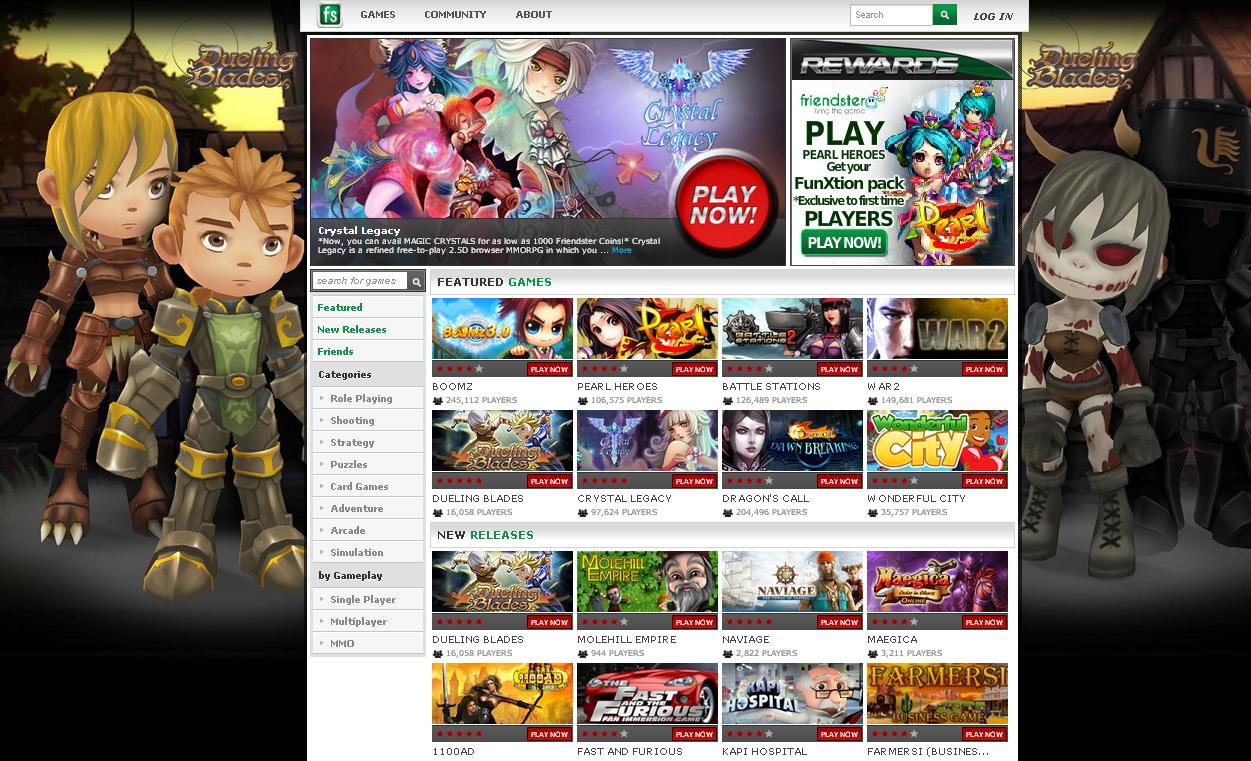The width and height of the screenshot is (1251, 761).
Task: Click Play Now under Boomz
Action: 549,370
